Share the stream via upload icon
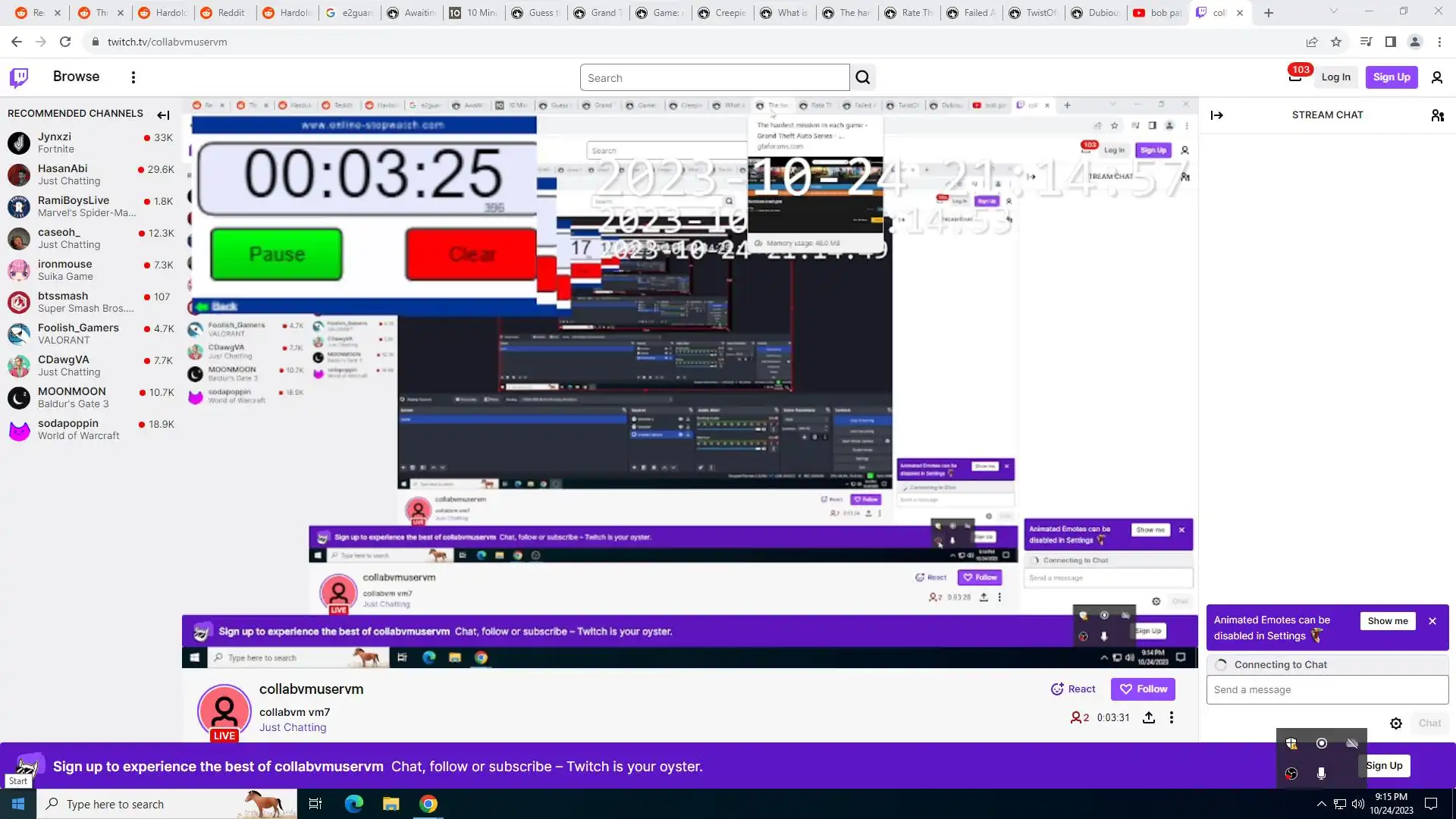Image resolution: width=1456 pixels, height=819 pixels. (x=1149, y=717)
